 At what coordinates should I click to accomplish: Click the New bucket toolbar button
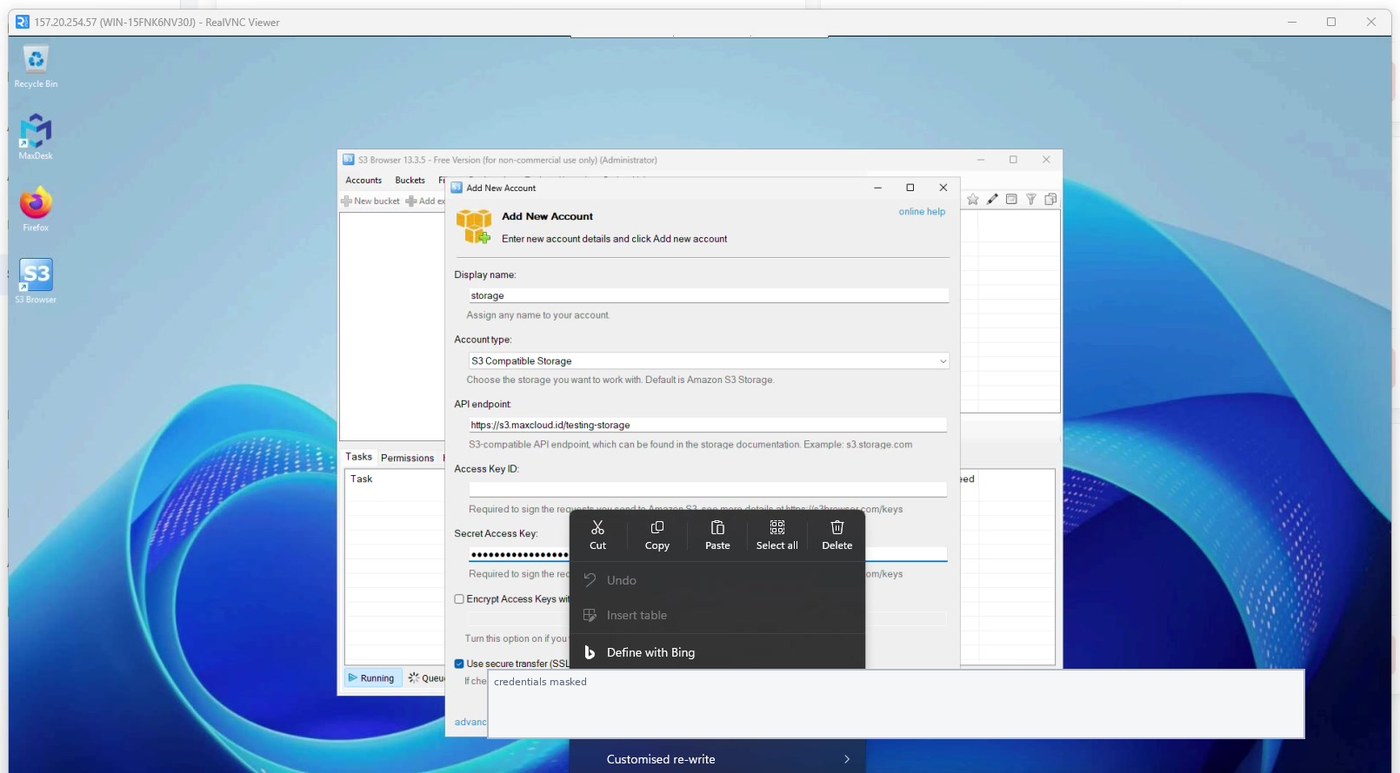pyautogui.click(x=370, y=201)
